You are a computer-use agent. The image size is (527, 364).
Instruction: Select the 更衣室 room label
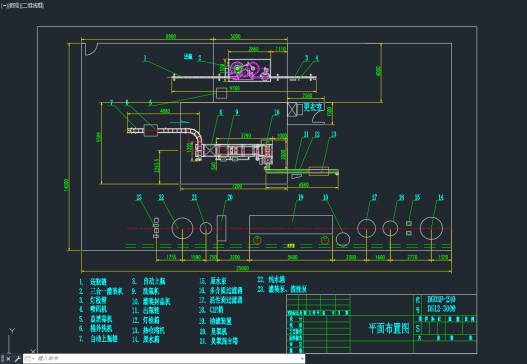pyautogui.click(x=313, y=107)
